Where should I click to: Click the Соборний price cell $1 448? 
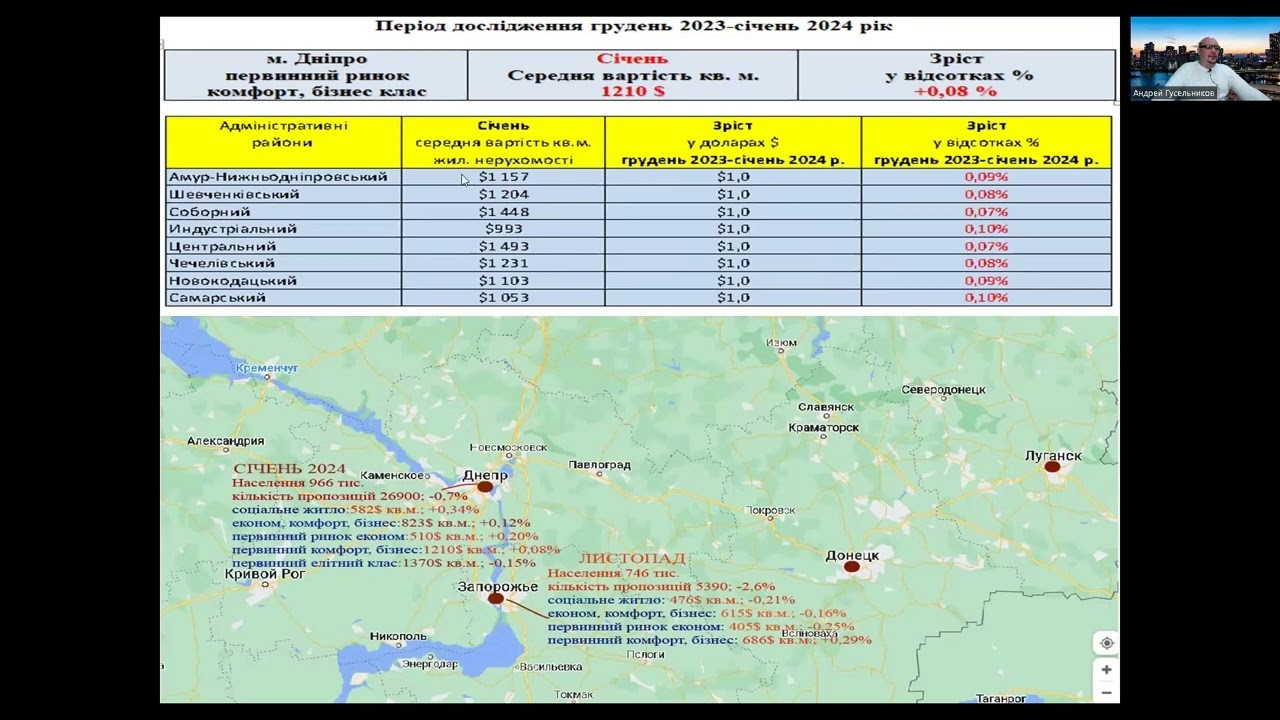click(503, 211)
